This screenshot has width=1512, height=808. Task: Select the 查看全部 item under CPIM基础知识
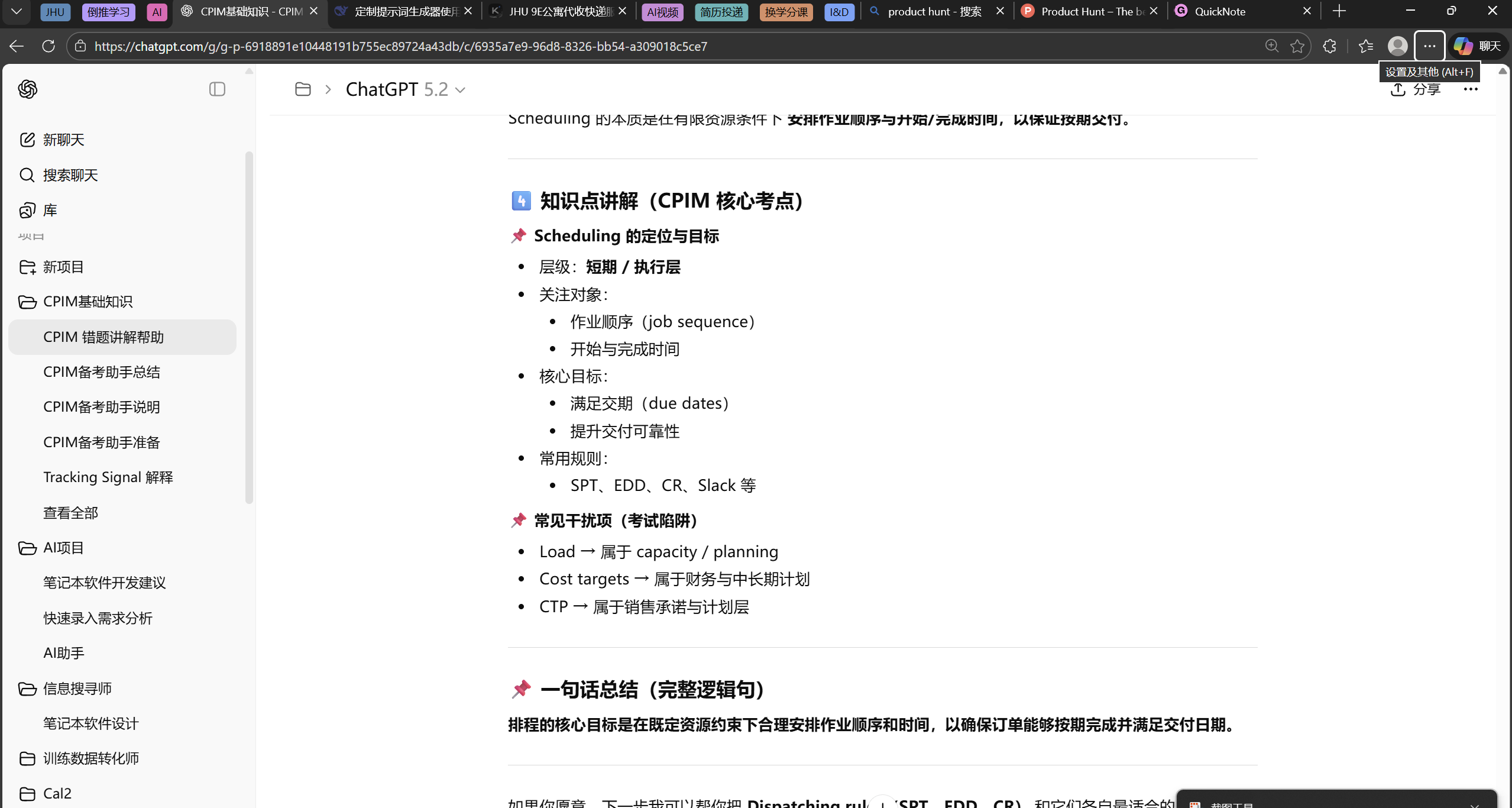70,513
